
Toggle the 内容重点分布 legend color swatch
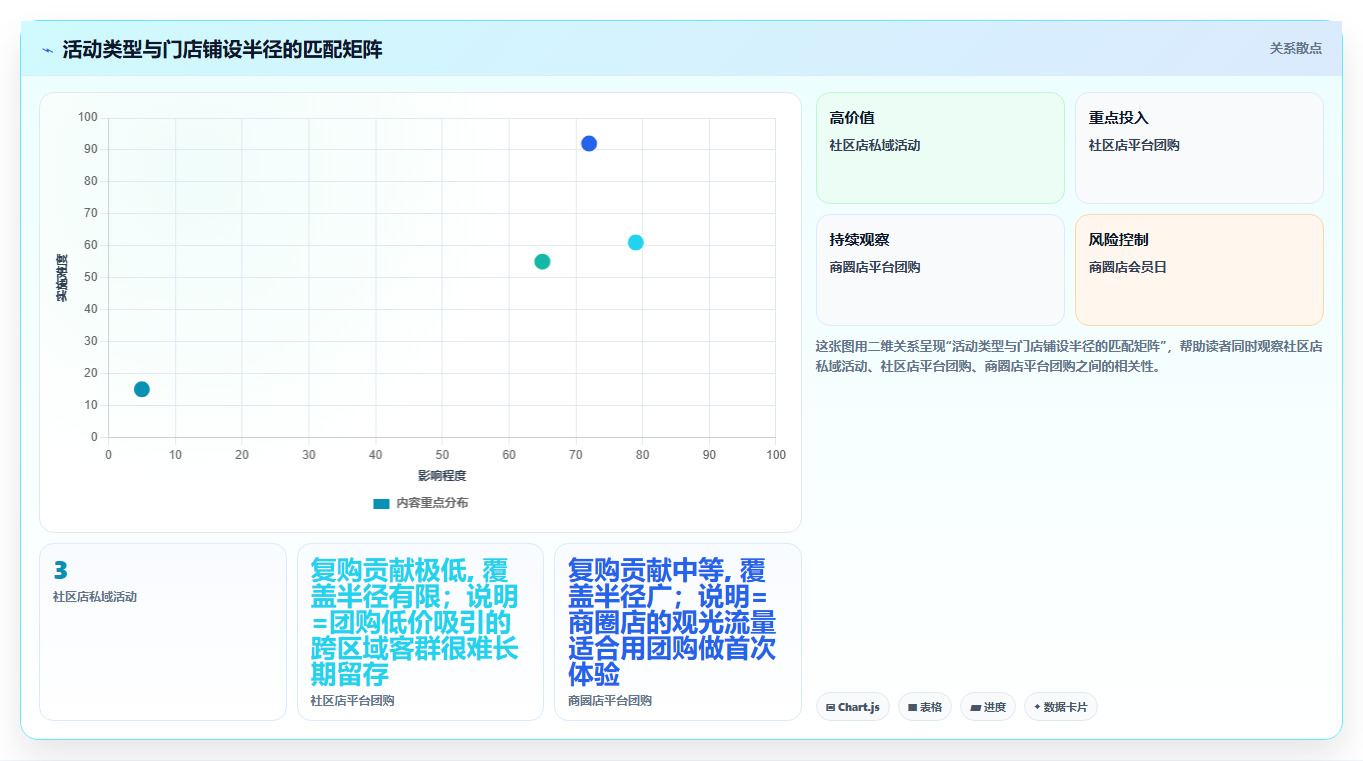click(381, 503)
